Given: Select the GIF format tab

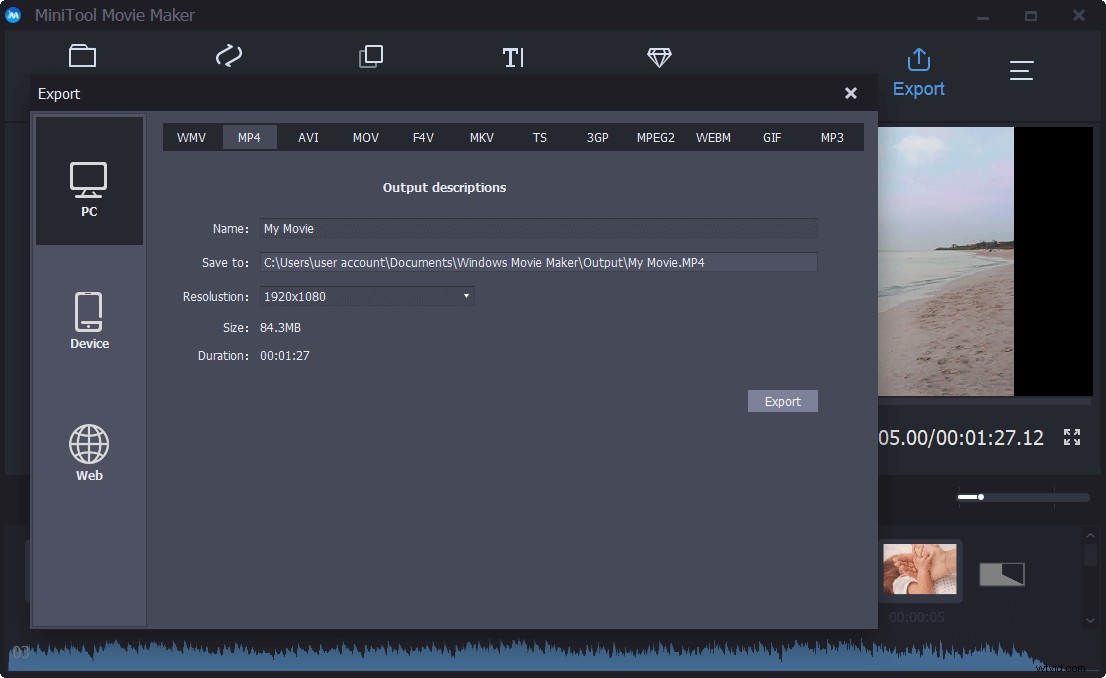Looking at the screenshot, I should [771, 137].
